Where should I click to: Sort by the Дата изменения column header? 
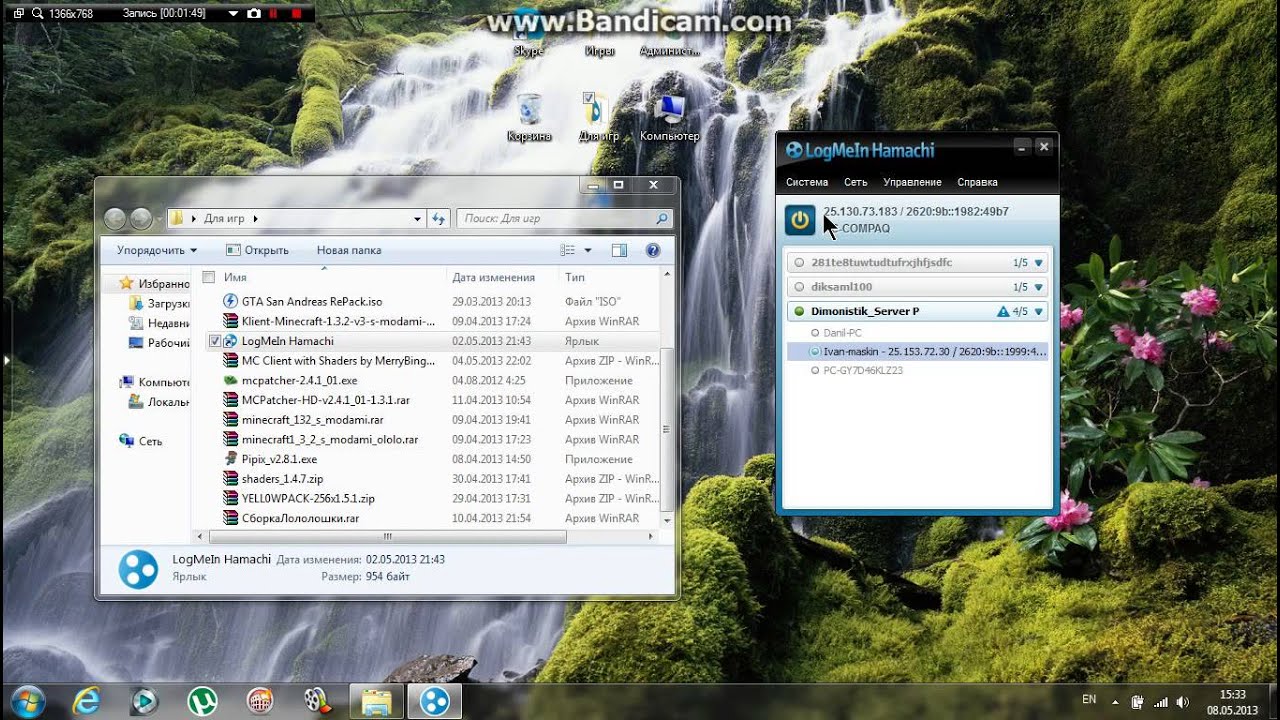click(x=493, y=277)
